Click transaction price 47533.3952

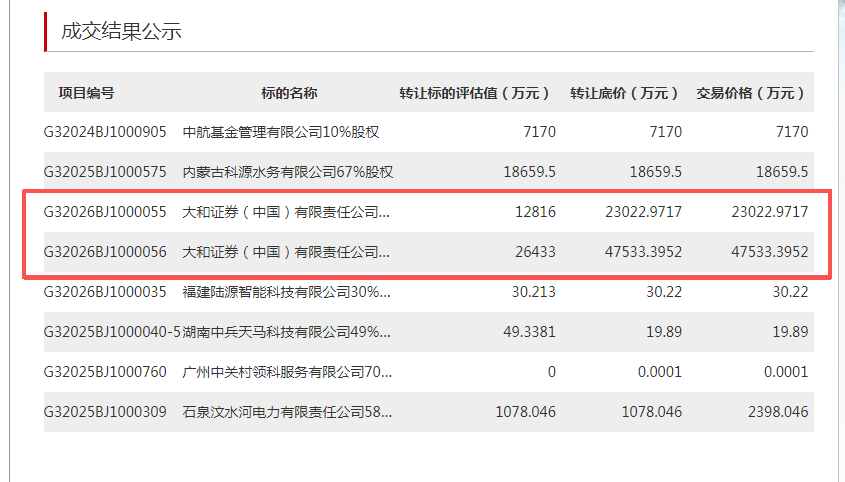tap(770, 252)
